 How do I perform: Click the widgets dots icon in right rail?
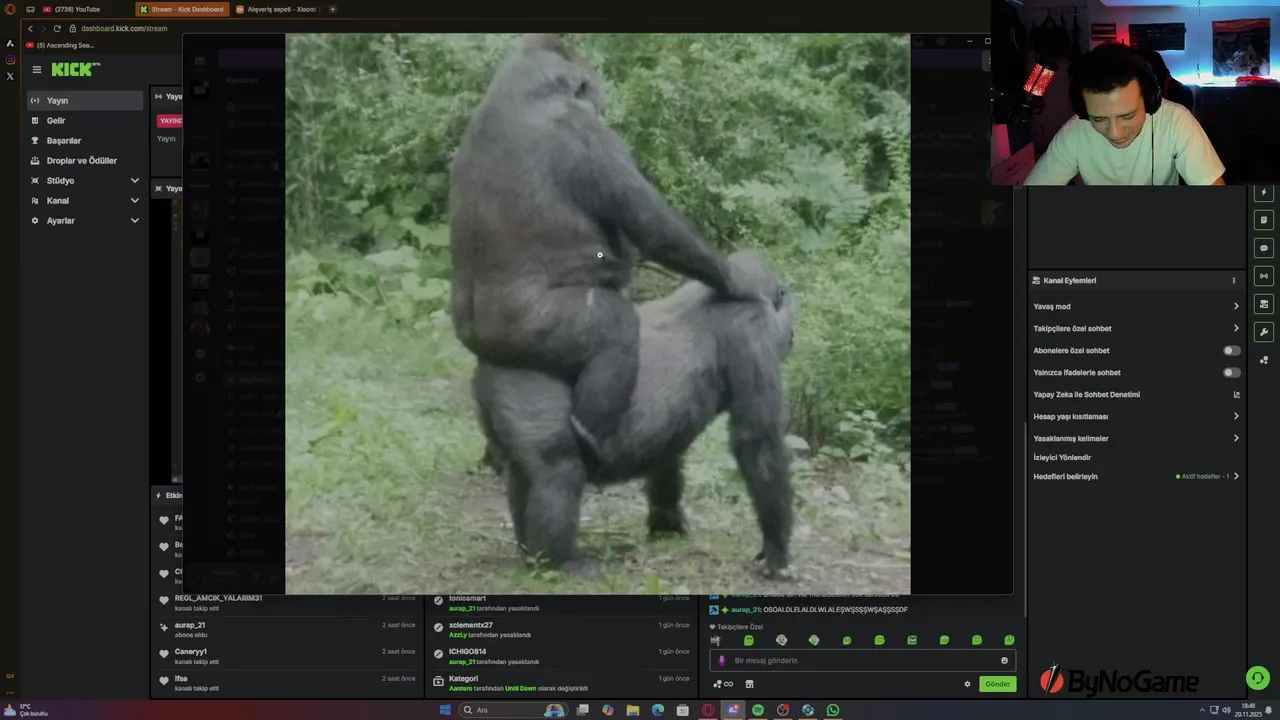1264,360
